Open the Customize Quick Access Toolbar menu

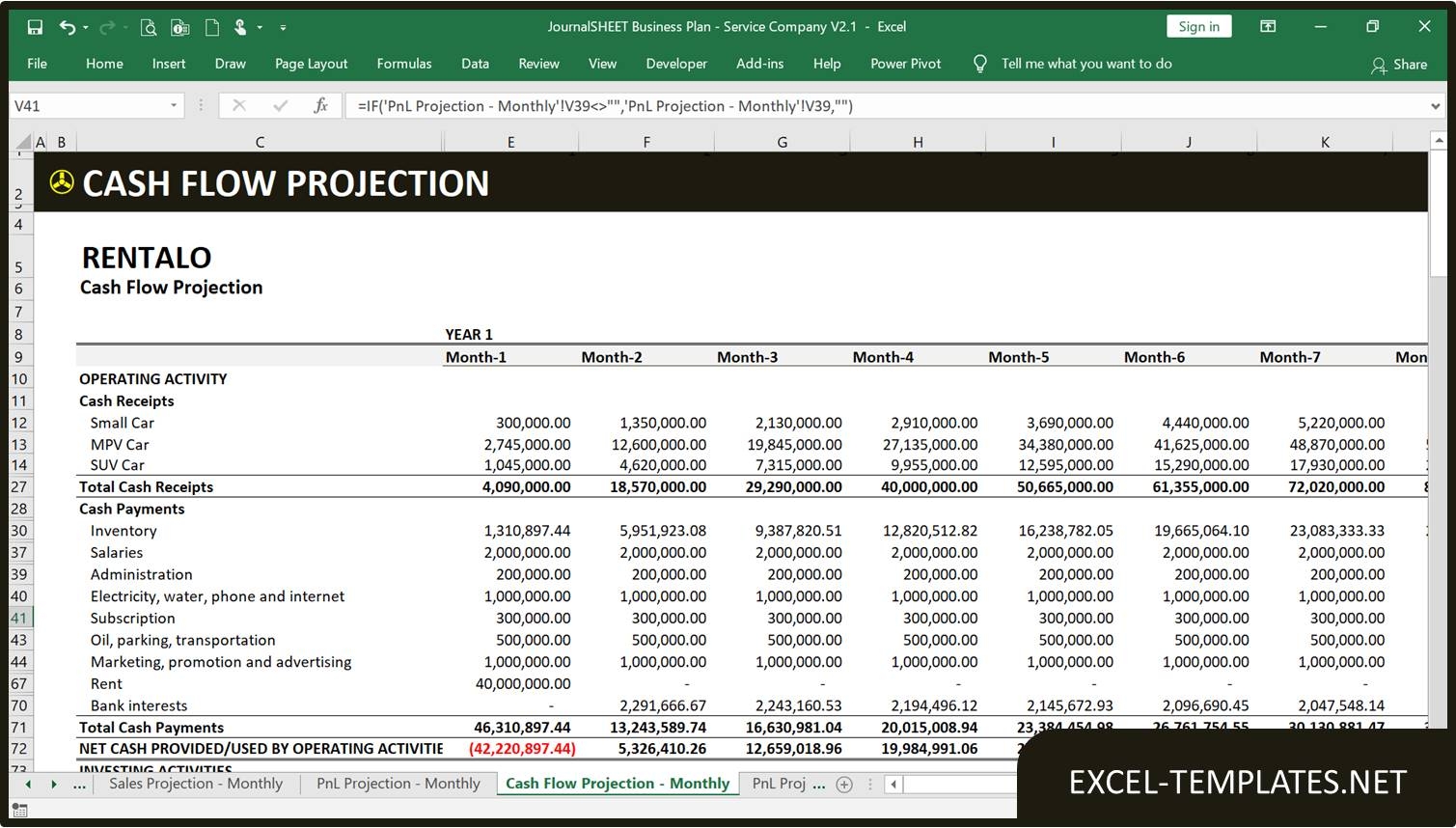click(283, 27)
